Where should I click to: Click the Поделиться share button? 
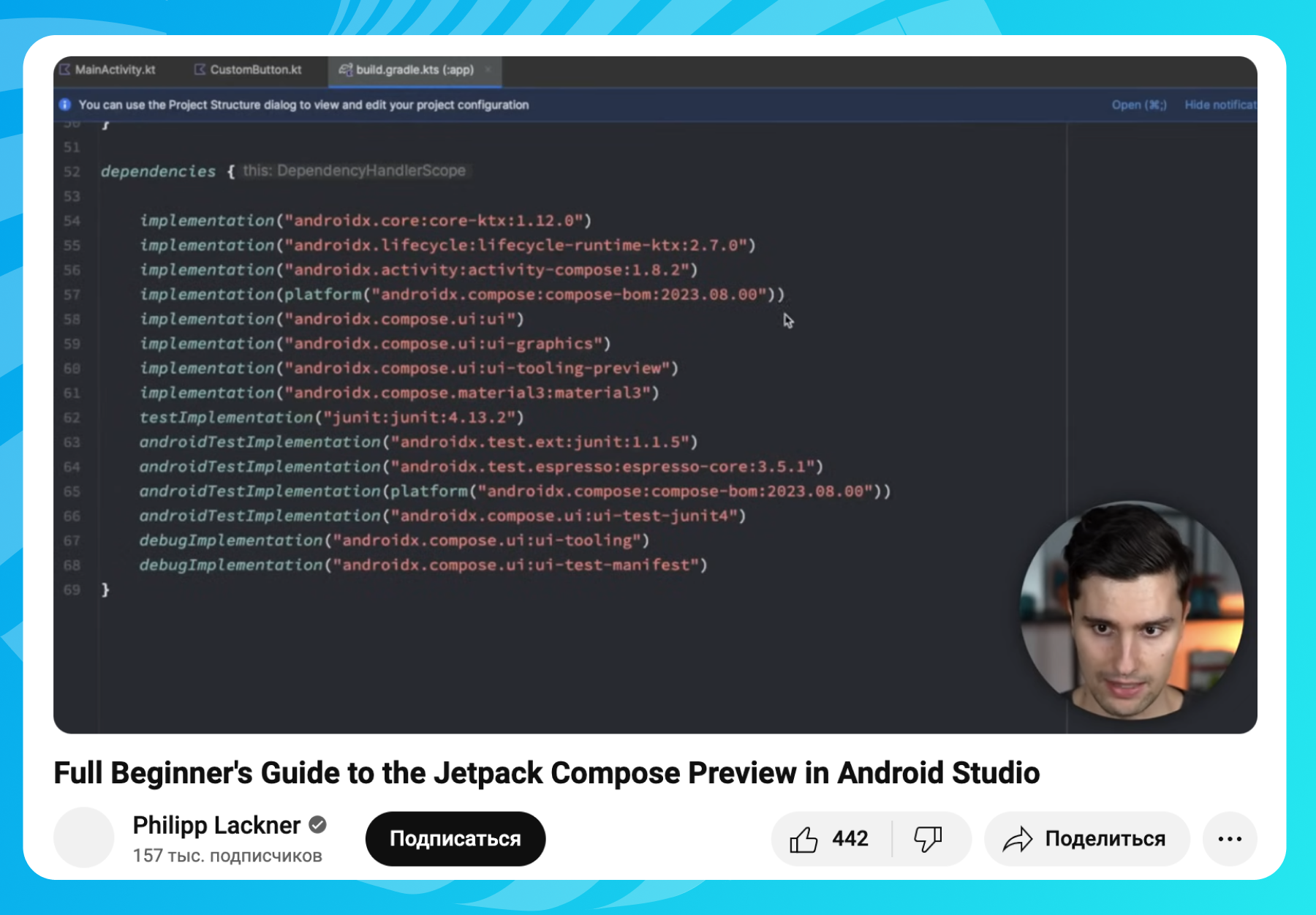pos(1086,839)
